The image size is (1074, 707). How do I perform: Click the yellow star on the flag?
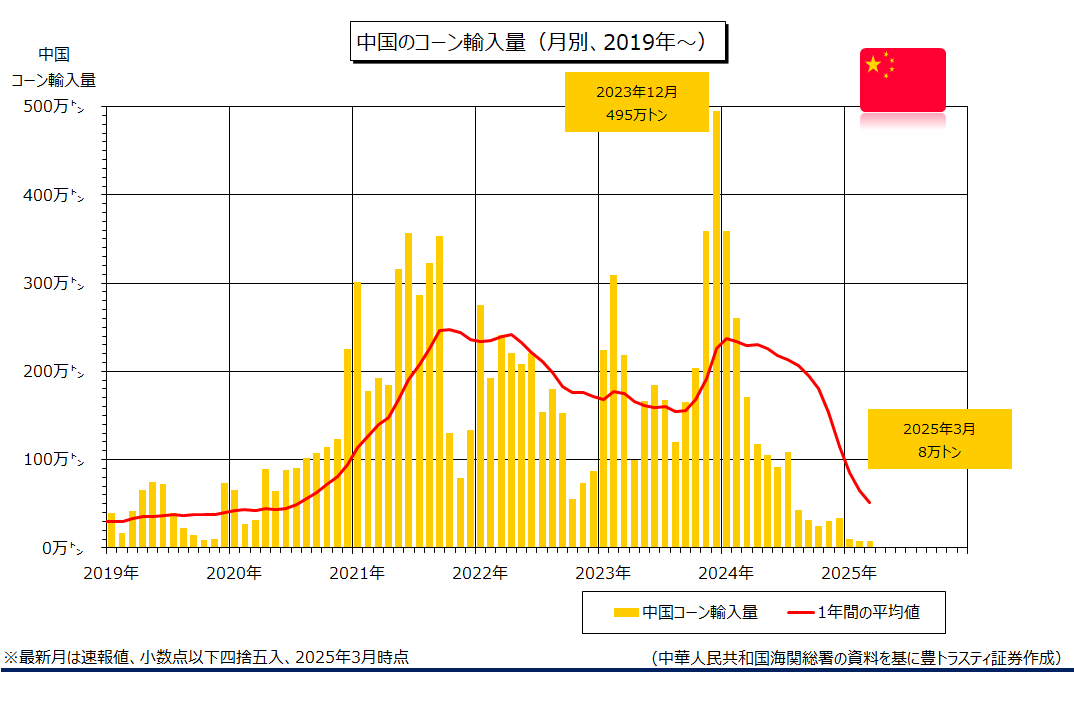tap(873, 65)
